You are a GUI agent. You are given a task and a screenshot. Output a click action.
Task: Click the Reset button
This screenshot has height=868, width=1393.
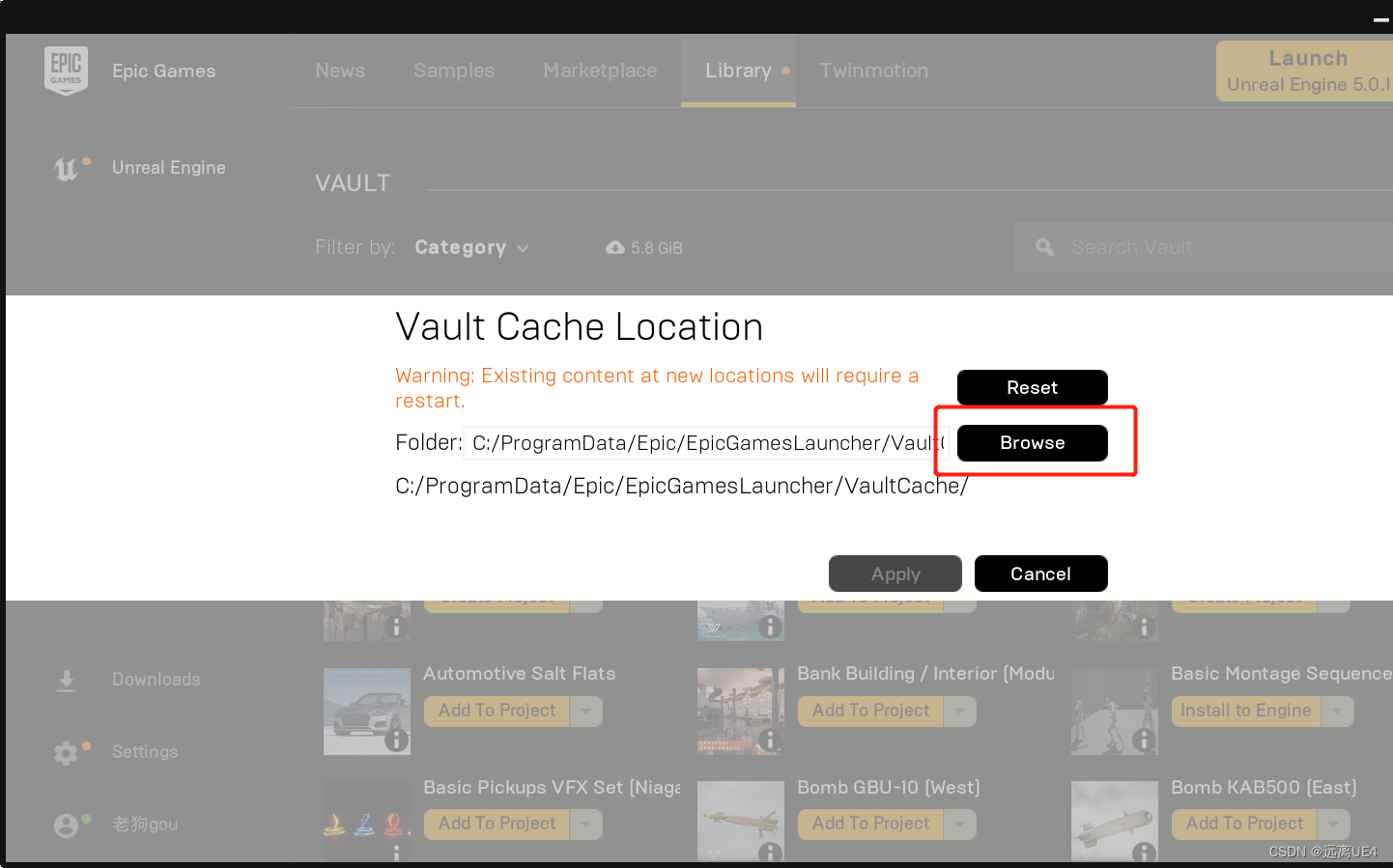[1033, 387]
